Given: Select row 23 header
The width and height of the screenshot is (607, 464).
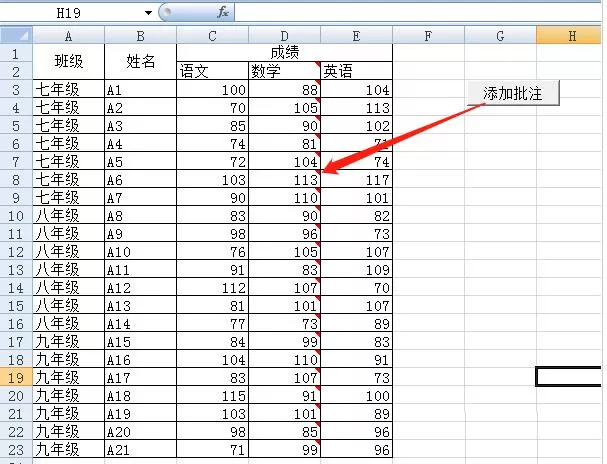Looking at the screenshot, I should pyautogui.click(x=16, y=449).
